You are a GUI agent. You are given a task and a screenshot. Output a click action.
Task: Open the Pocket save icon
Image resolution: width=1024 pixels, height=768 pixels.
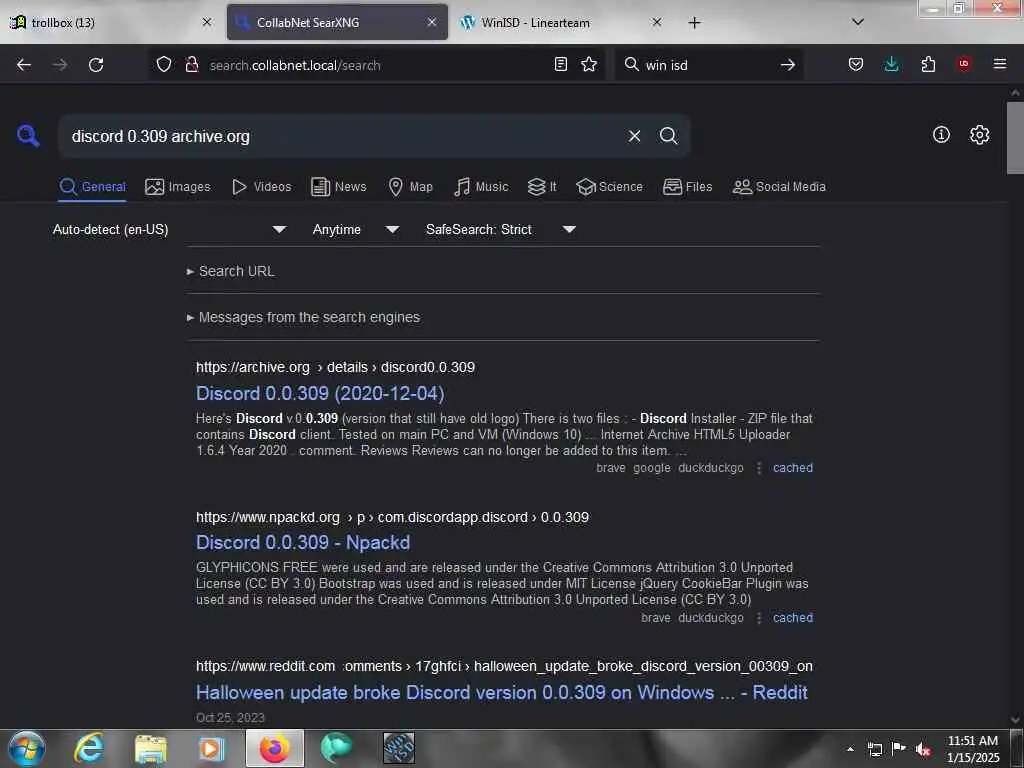click(856, 64)
